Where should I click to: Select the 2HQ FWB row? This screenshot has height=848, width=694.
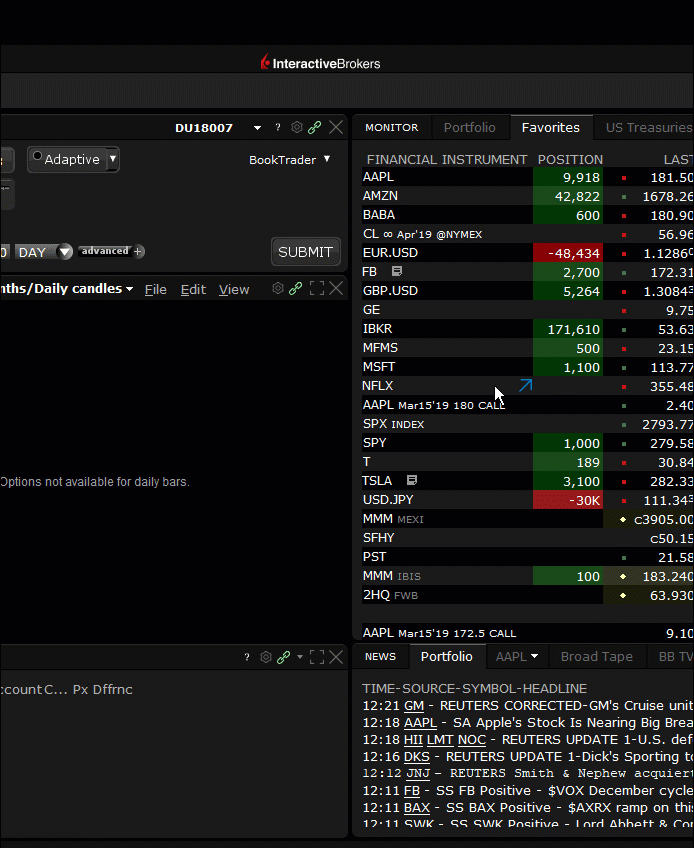(527, 595)
